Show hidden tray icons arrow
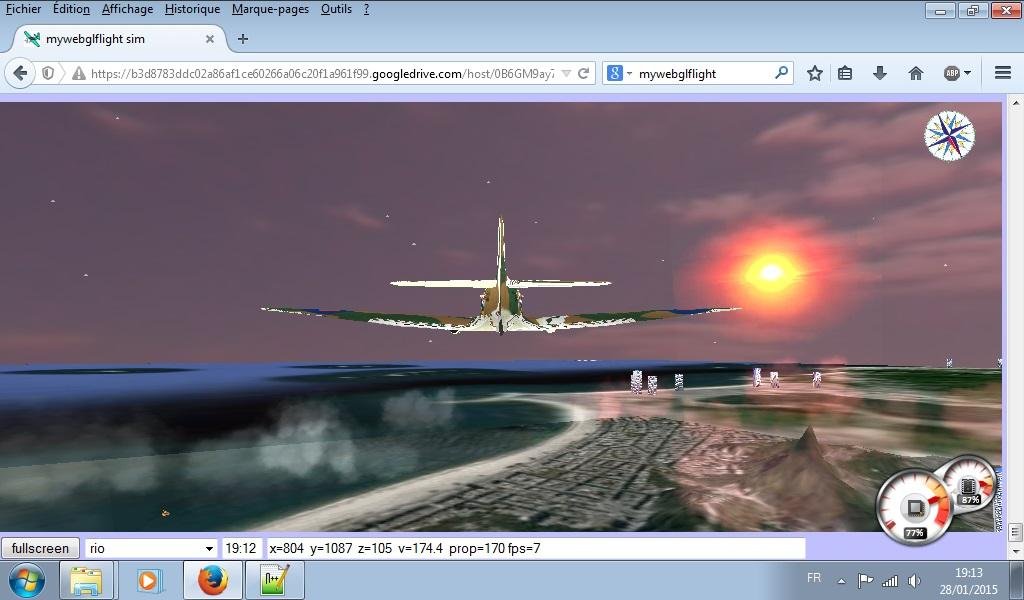Viewport: 1024px width, 600px height. point(842,580)
